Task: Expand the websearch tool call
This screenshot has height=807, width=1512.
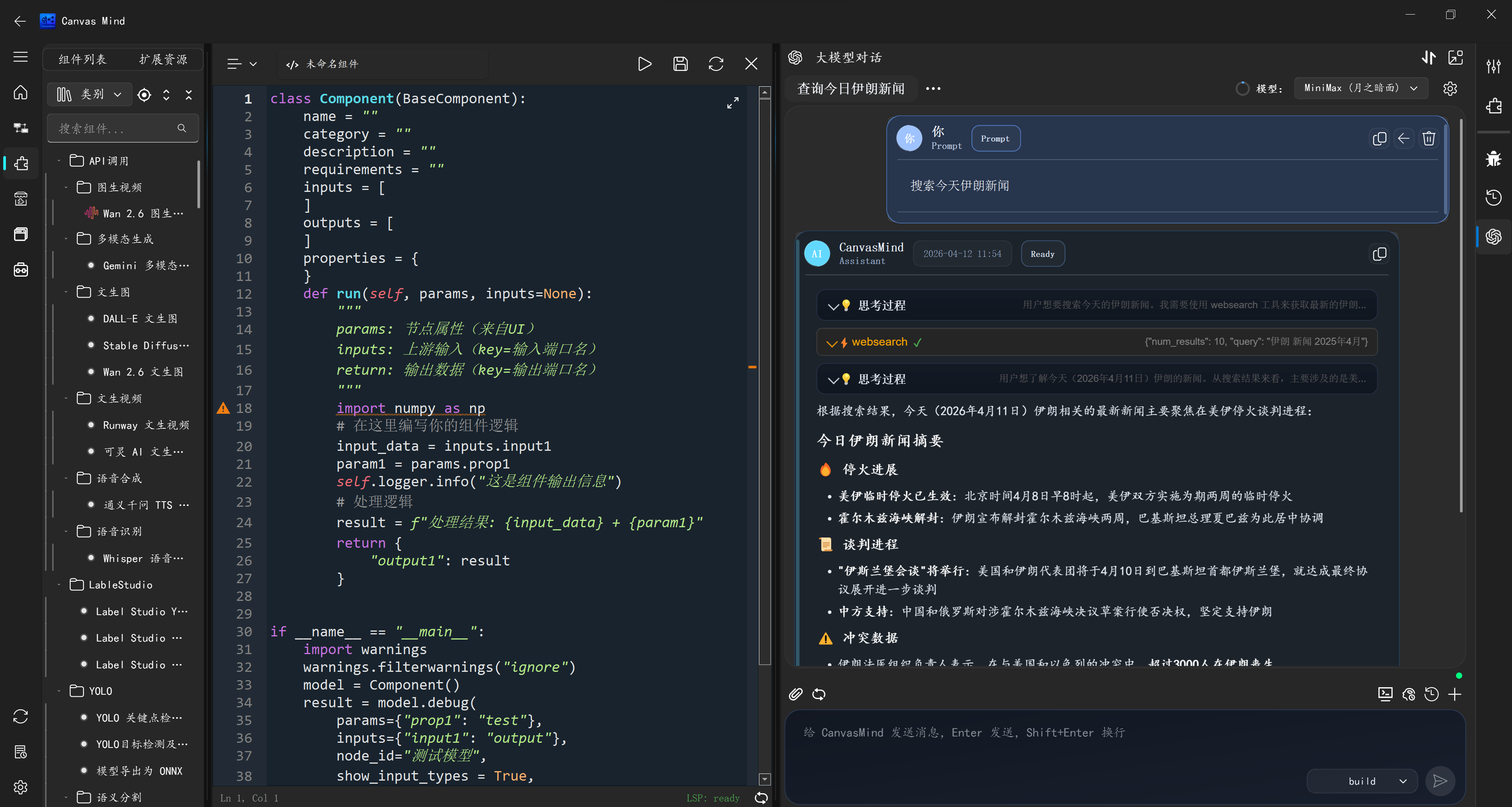Action: (x=1096, y=342)
